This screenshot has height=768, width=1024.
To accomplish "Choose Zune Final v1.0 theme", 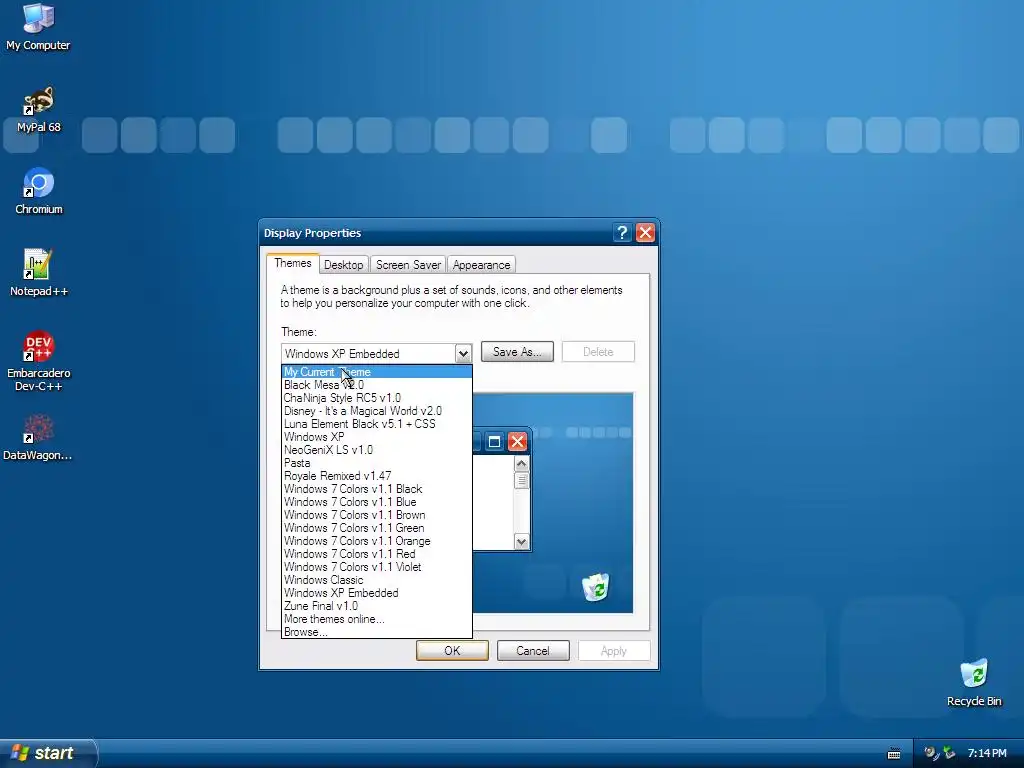I will (377, 606).
